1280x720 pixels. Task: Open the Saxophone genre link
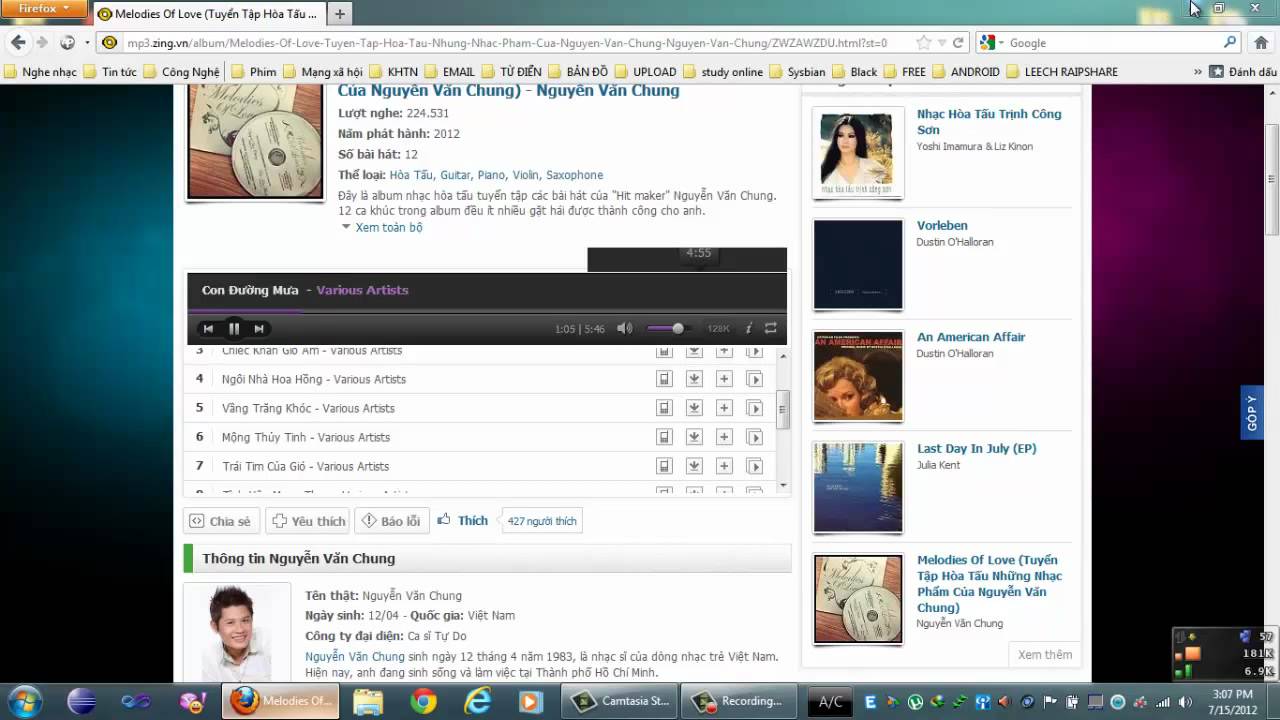pyautogui.click(x=574, y=175)
